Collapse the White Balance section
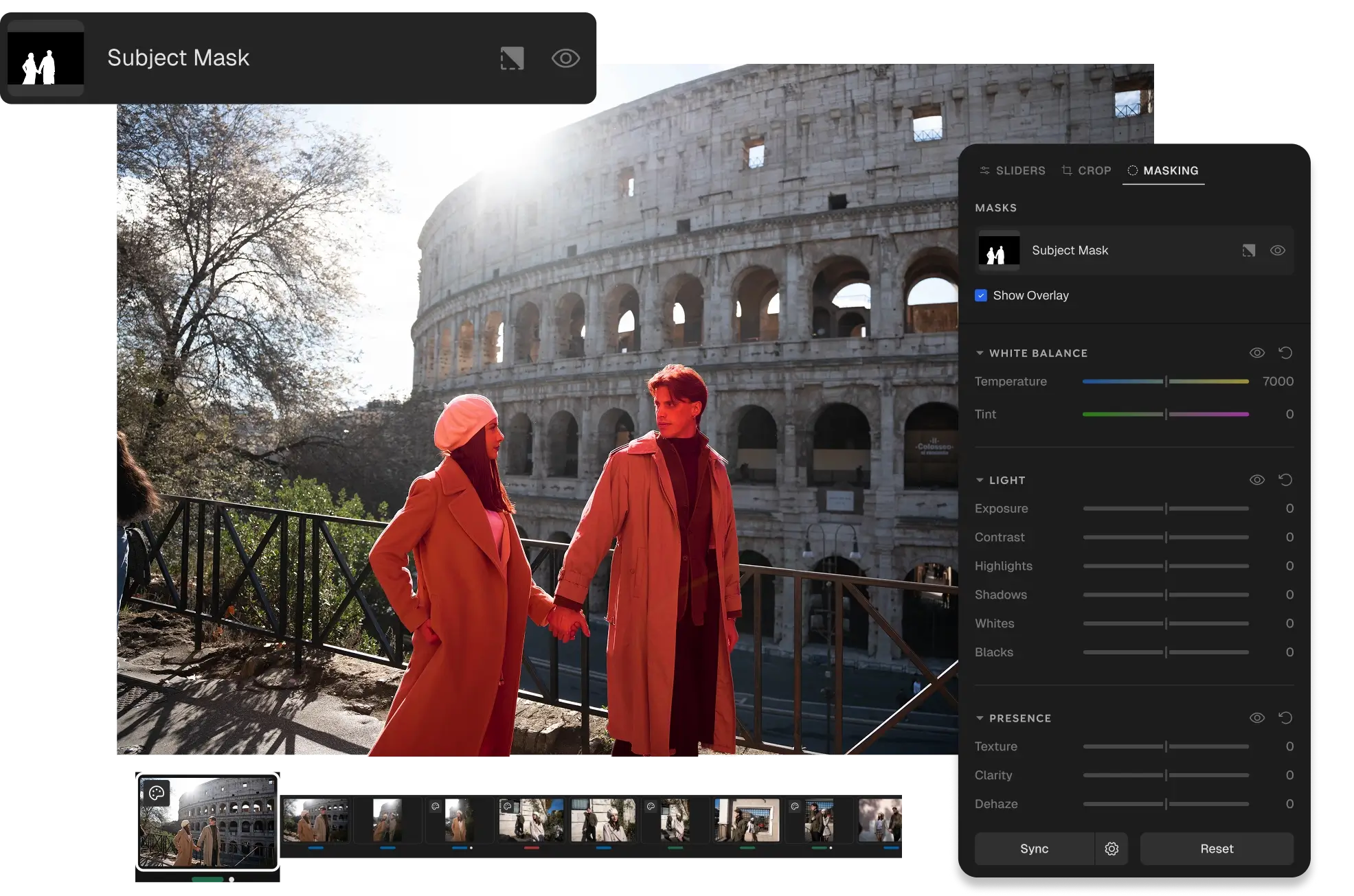The width and height of the screenshot is (1354, 896). pyautogui.click(x=980, y=353)
